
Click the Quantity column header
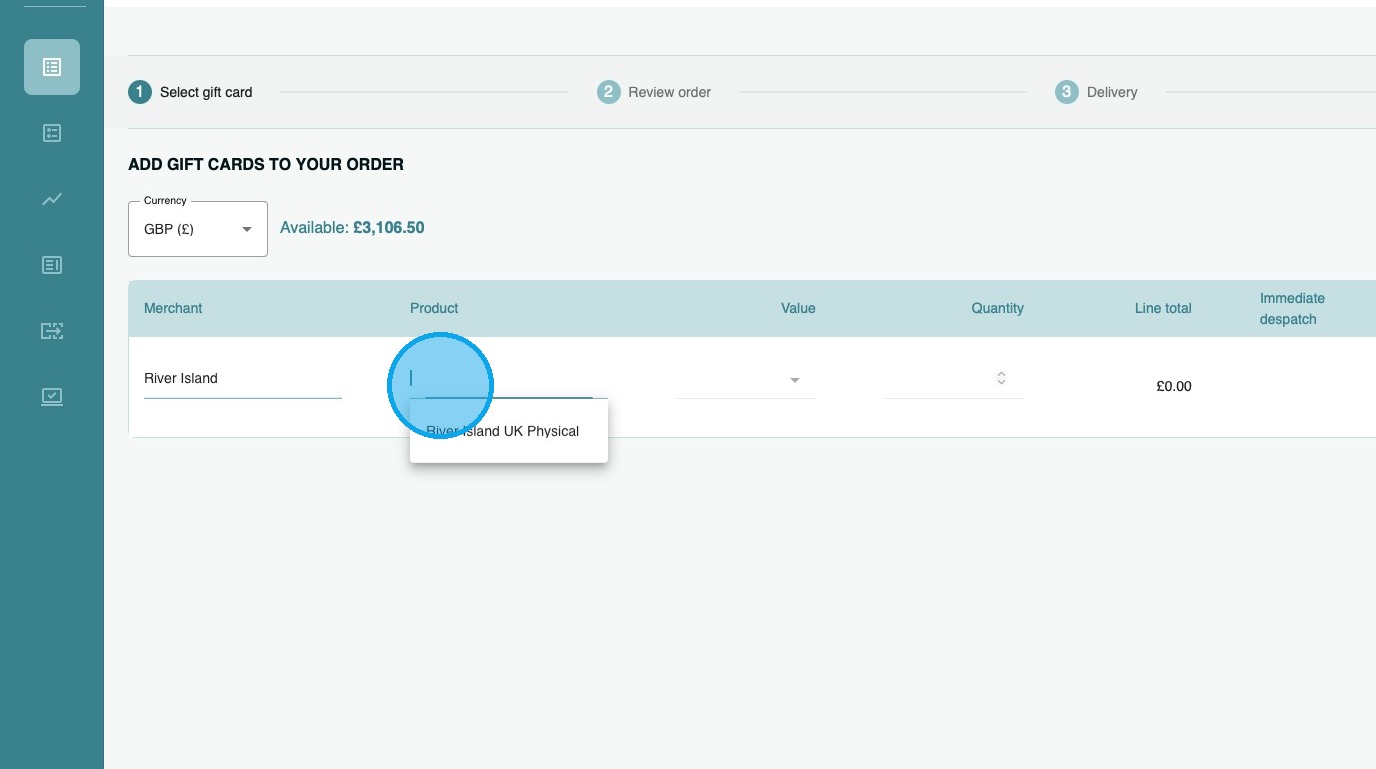[997, 308]
